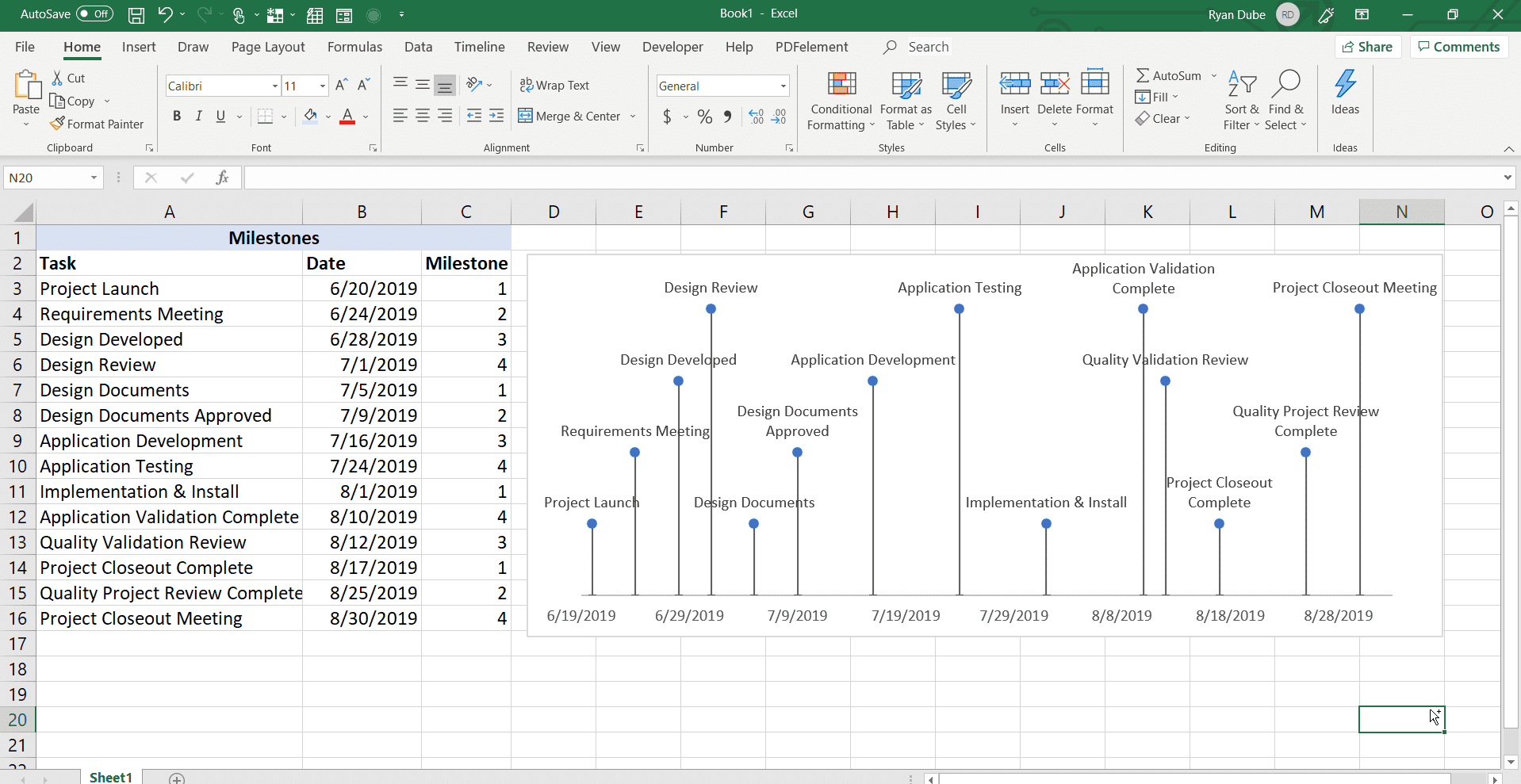Toggle italic formatting
The height and width of the screenshot is (784, 1521).
[x=198, y=116]
